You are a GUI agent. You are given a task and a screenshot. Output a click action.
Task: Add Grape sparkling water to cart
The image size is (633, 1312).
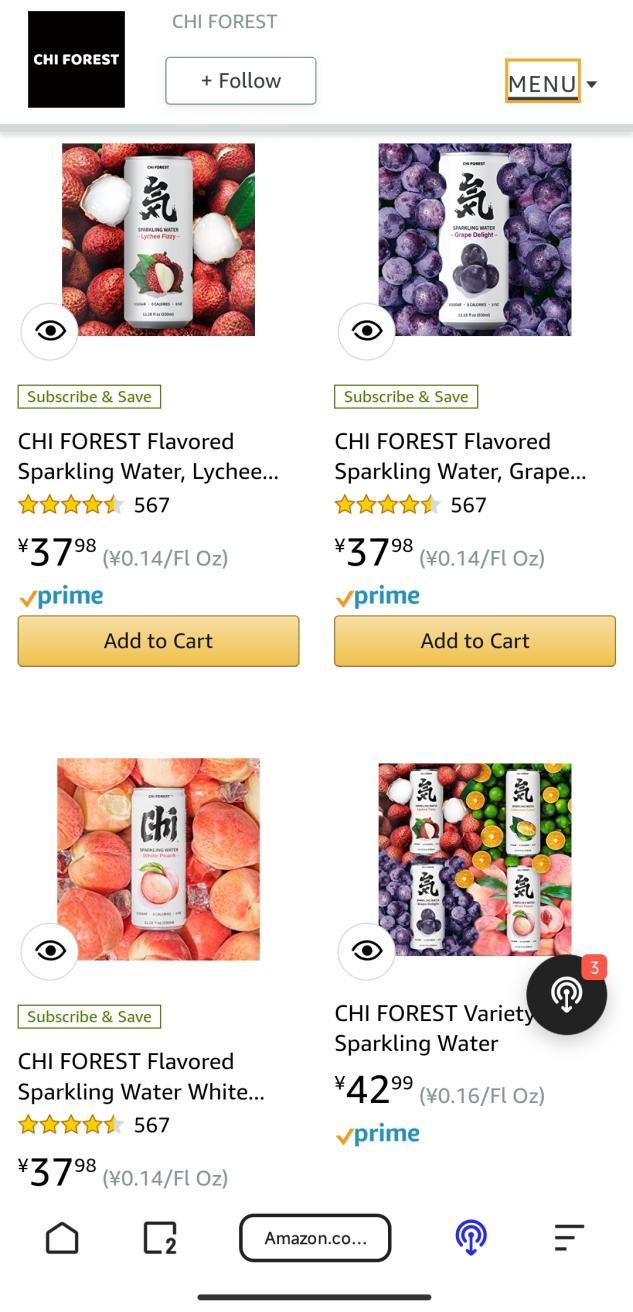pyautogui.click(x=475, y=641)
